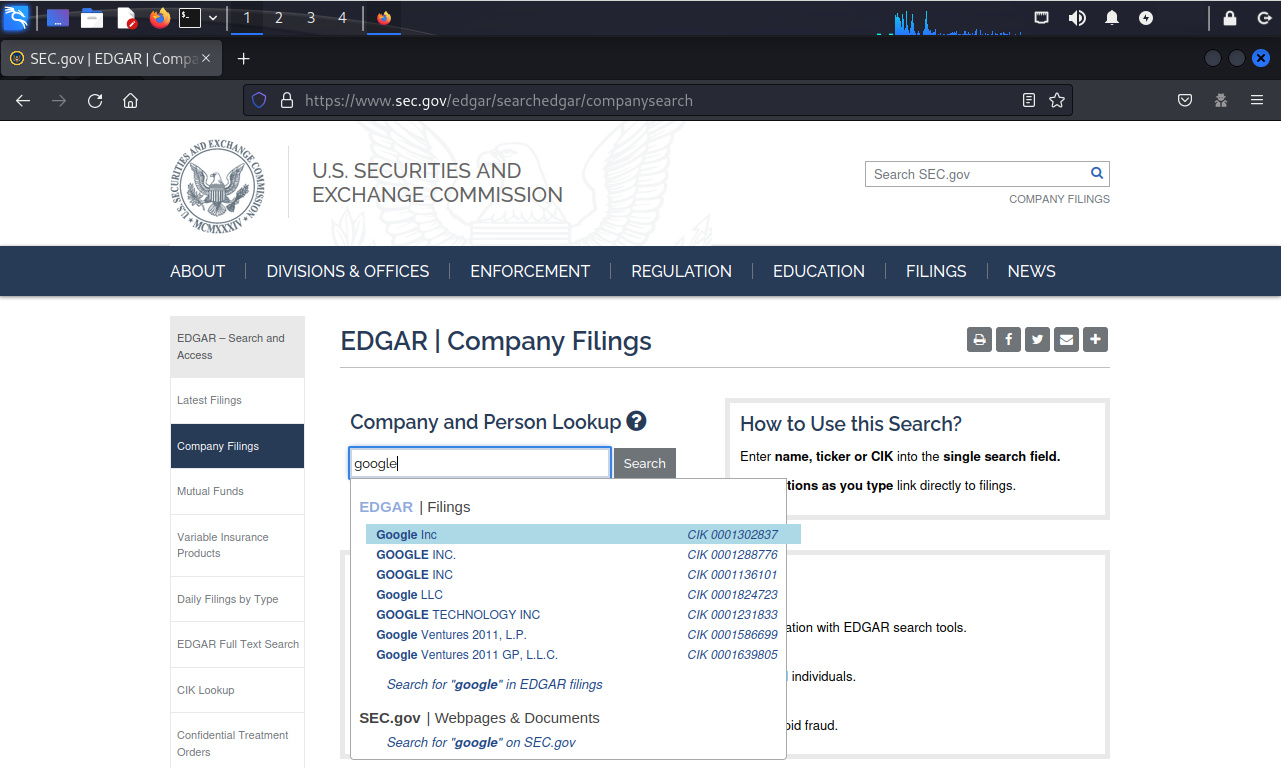Screen dimensions: 1281x768
Task: Open the FILINGS navigation menu
Action: 935,271
